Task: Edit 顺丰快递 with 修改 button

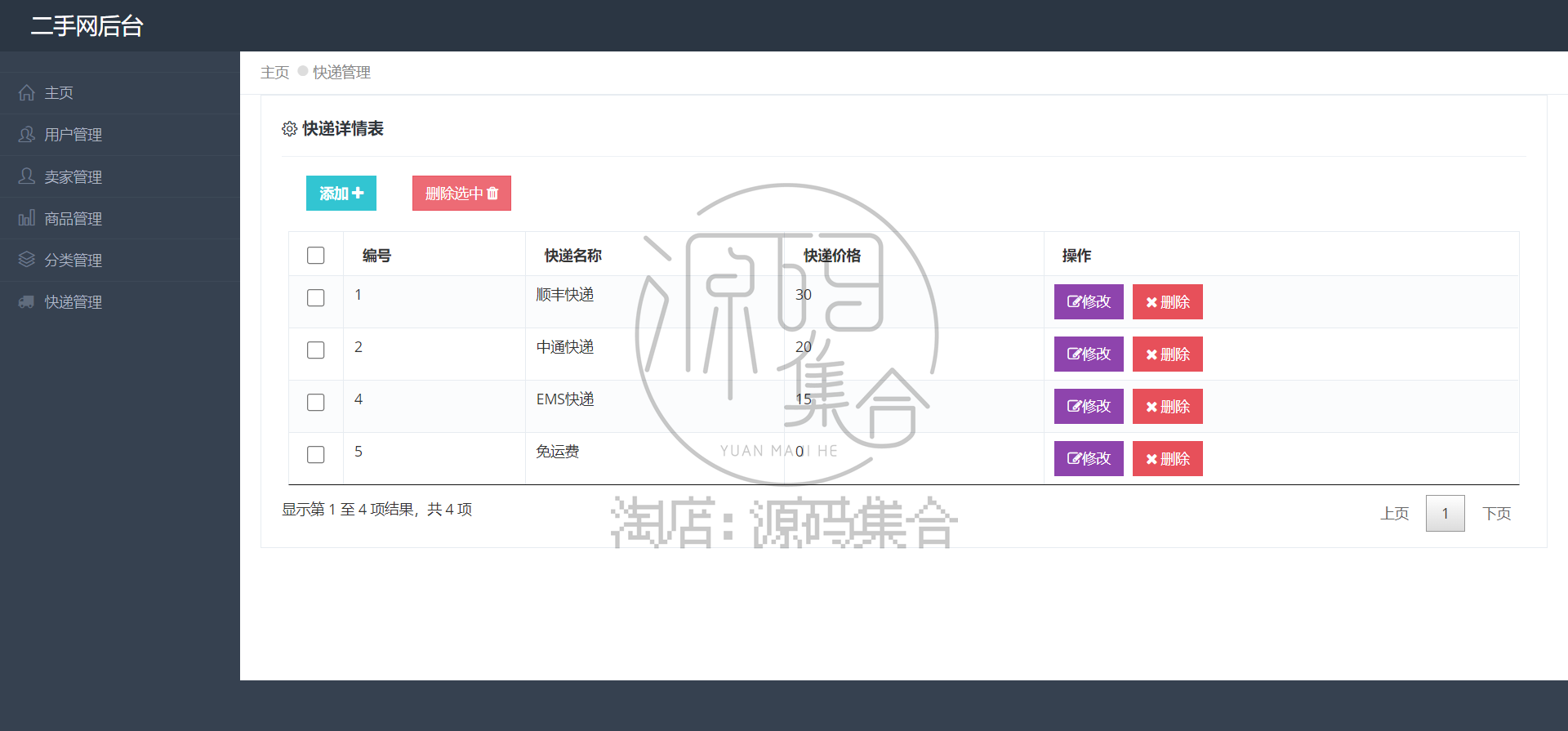Action: pyautogui.click(x=1089, y=302)
